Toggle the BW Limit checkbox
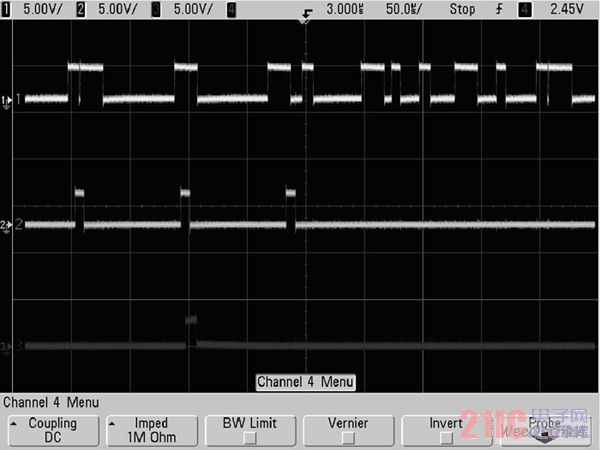This screenshot has width=600, height=450. click(x=249, y=430)
